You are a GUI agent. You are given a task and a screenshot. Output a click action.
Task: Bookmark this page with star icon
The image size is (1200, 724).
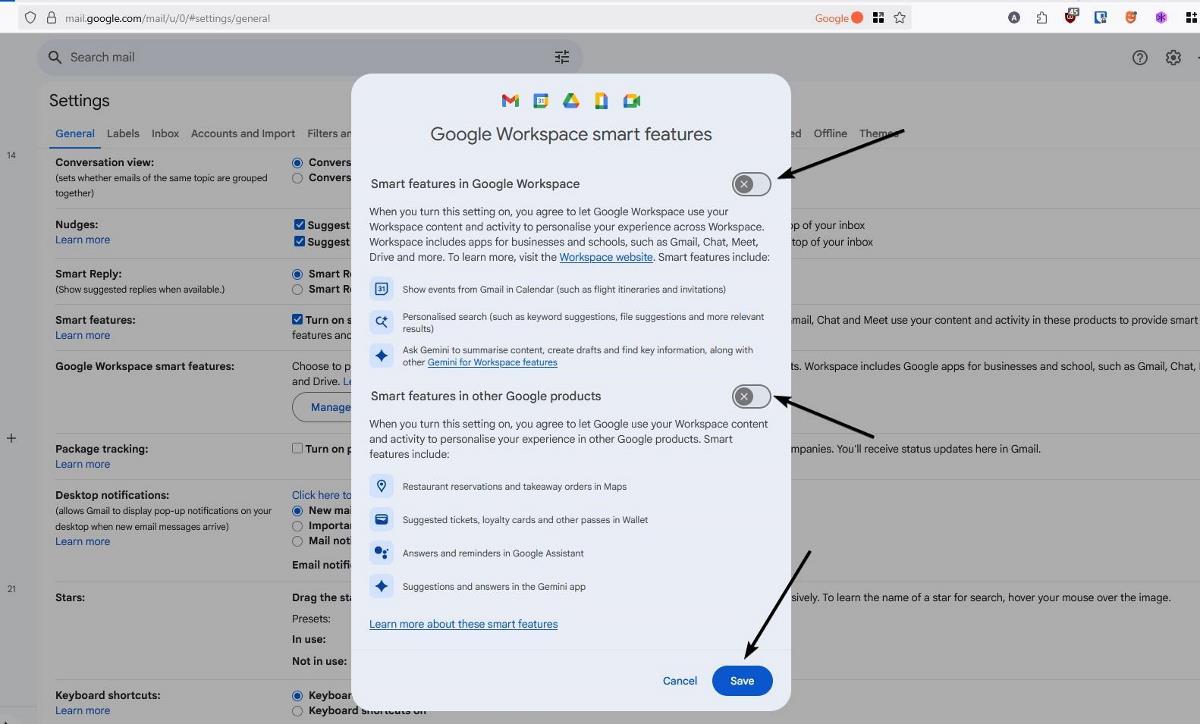900,18
